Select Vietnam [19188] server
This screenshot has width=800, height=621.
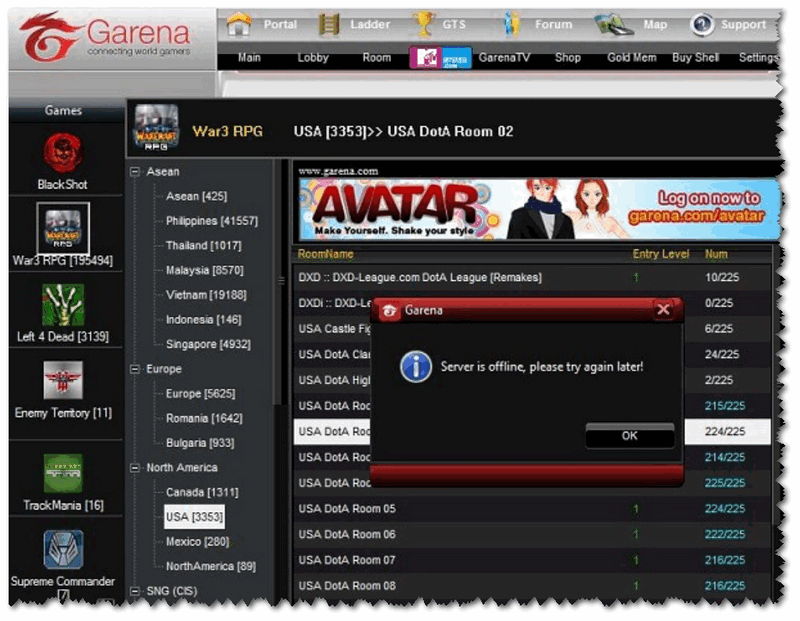[206, 295]
